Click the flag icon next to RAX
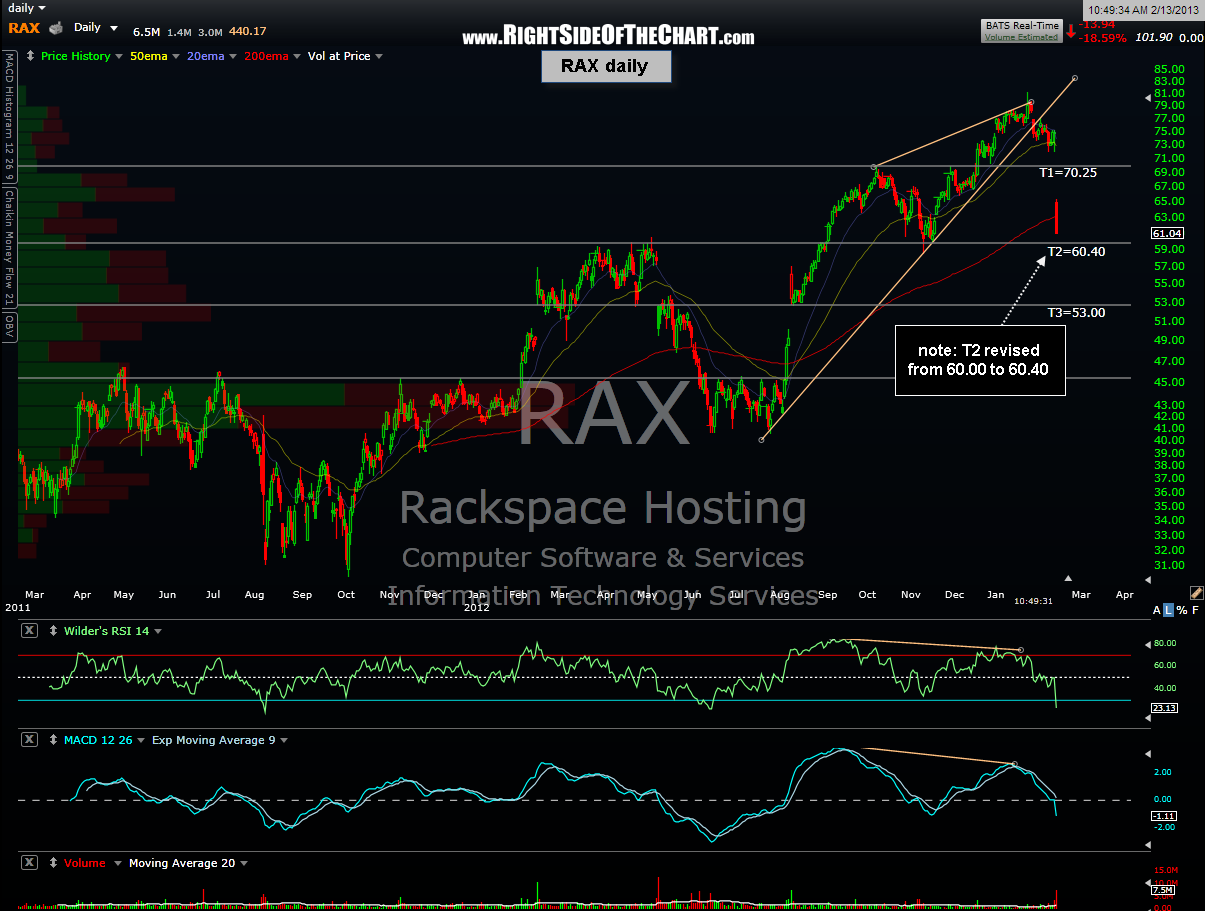 click(58, 28)
